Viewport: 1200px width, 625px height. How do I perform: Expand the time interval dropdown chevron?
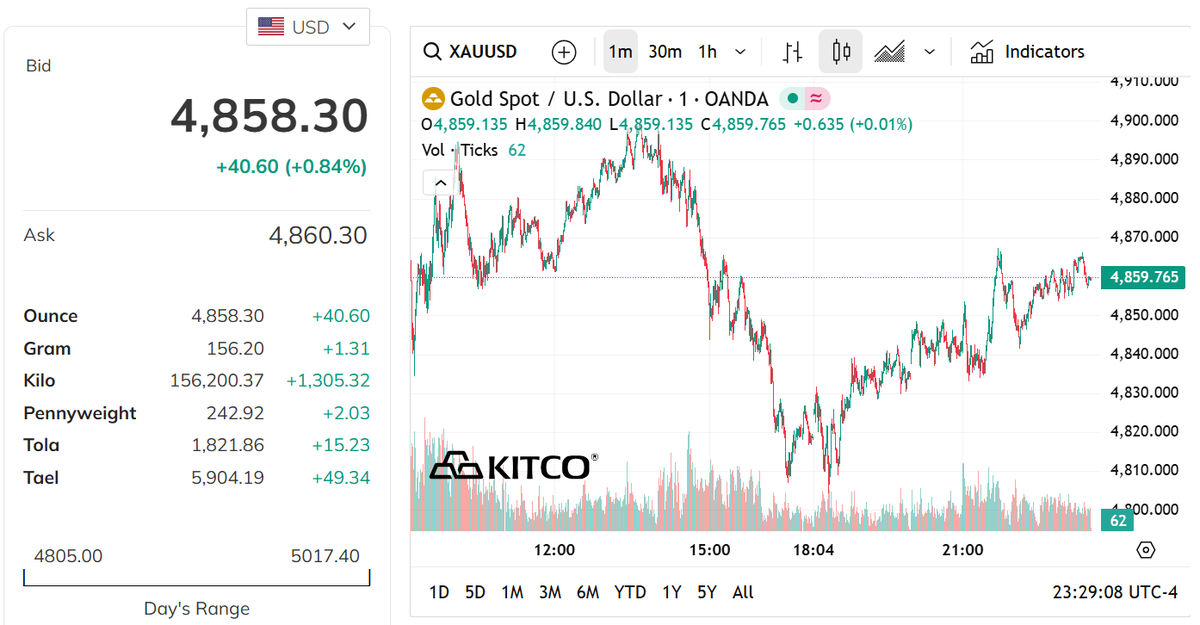point(740,52)
